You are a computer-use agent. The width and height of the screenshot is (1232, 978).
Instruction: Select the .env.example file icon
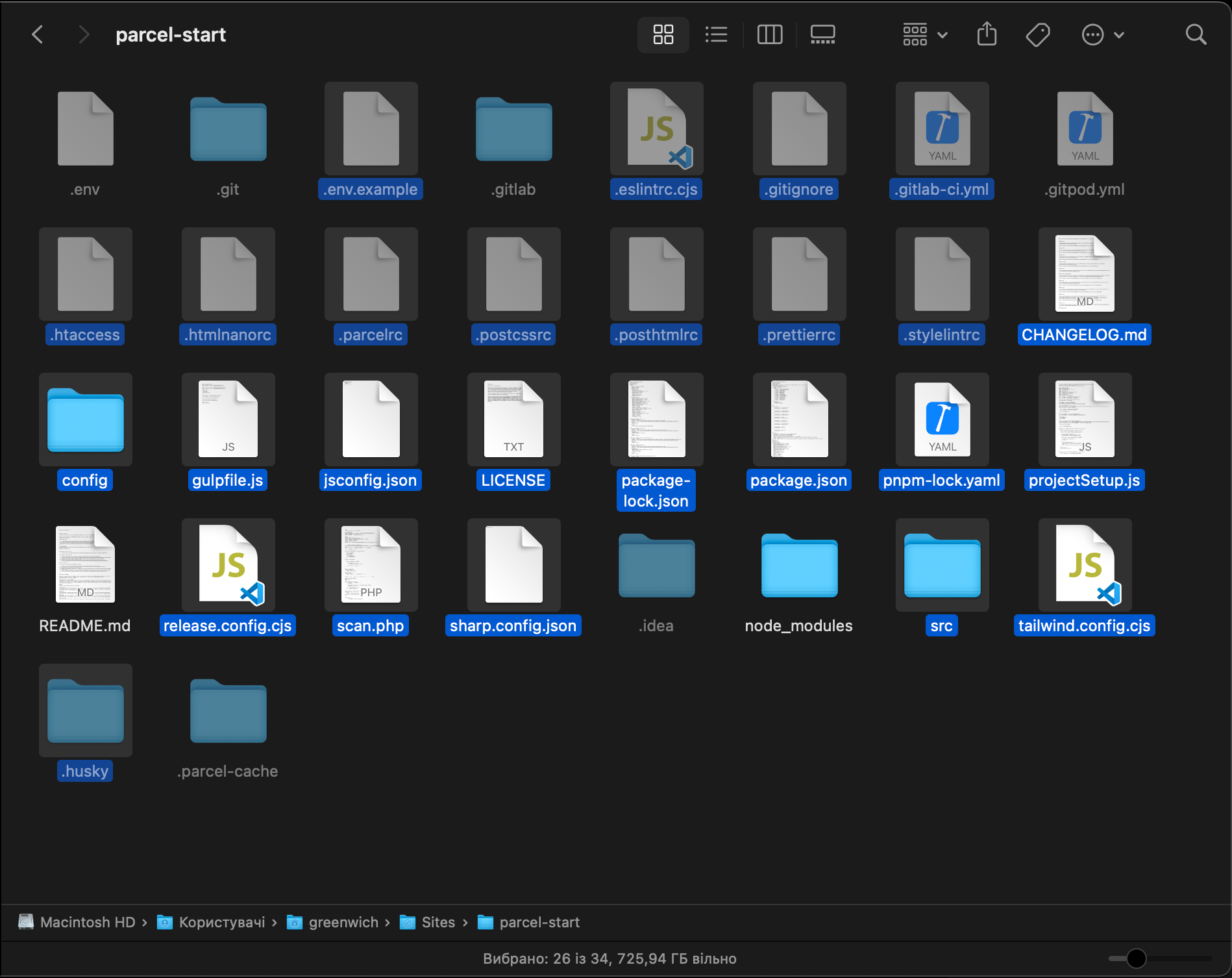(x=371, y=129)
